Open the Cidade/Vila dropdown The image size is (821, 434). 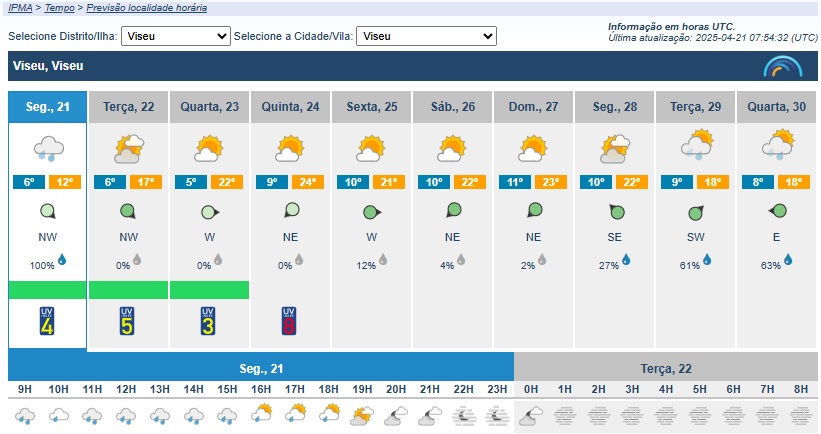426,36
